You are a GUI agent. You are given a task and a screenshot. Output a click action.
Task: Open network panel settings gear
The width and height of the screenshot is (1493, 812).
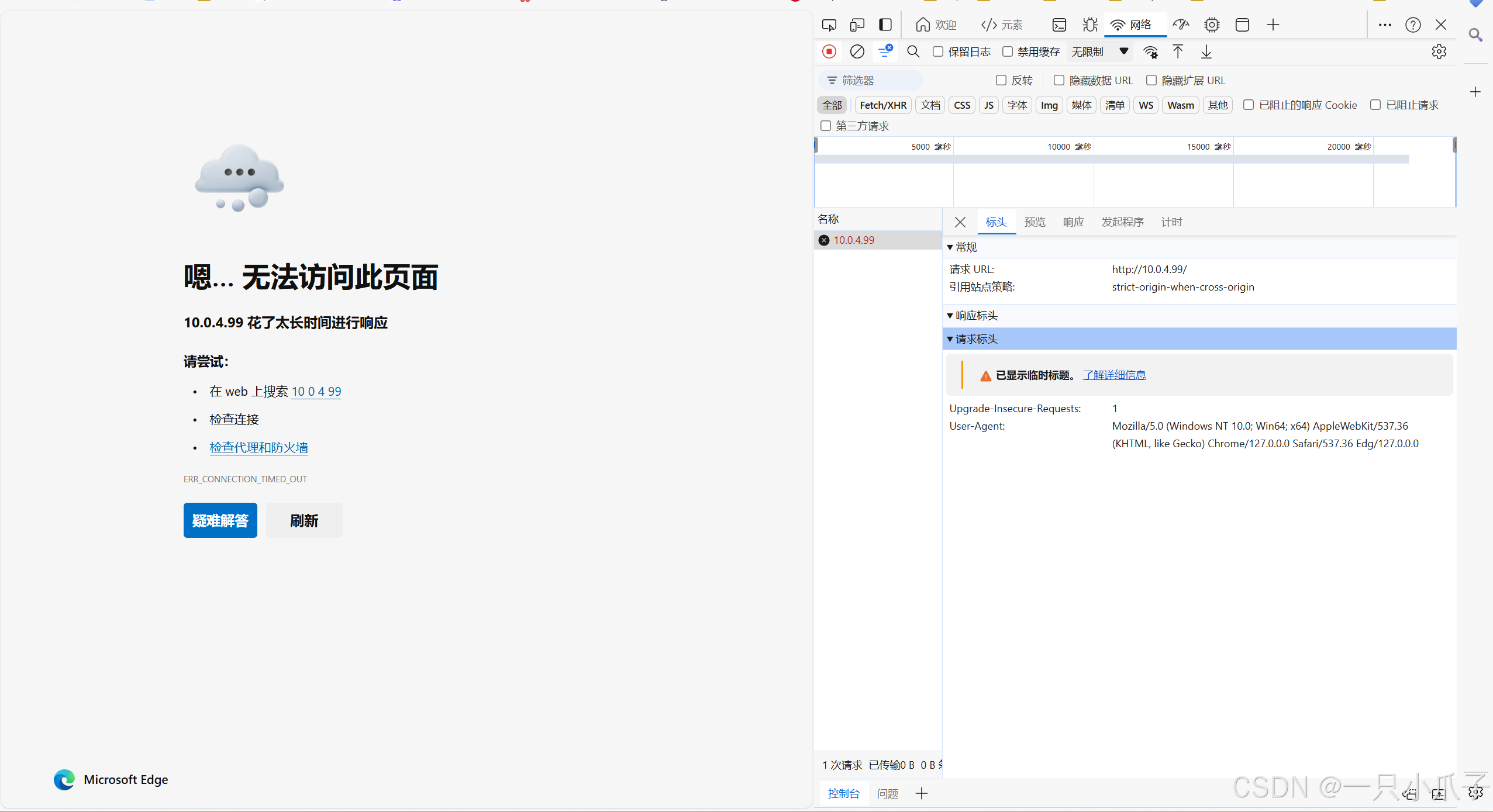(x=1439, y=51)
